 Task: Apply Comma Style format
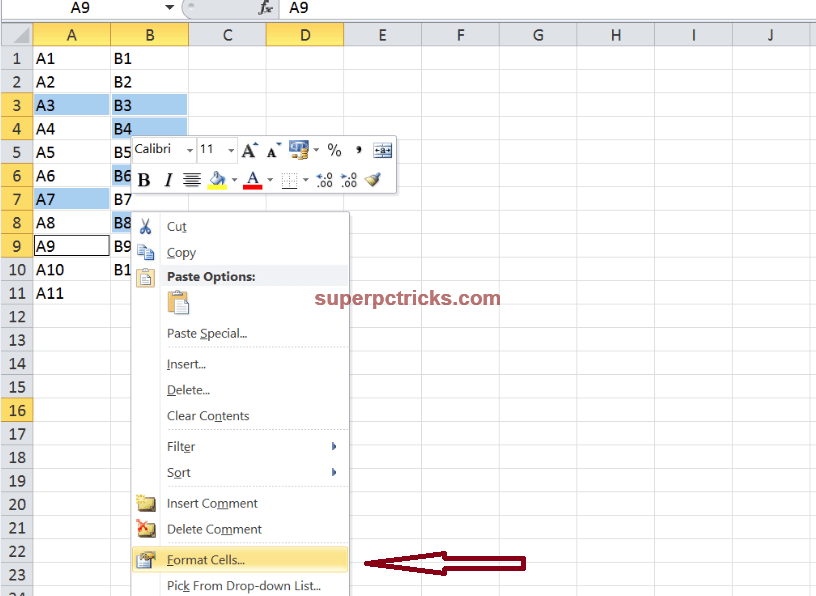pyautogui.click(x=359, y=150)
